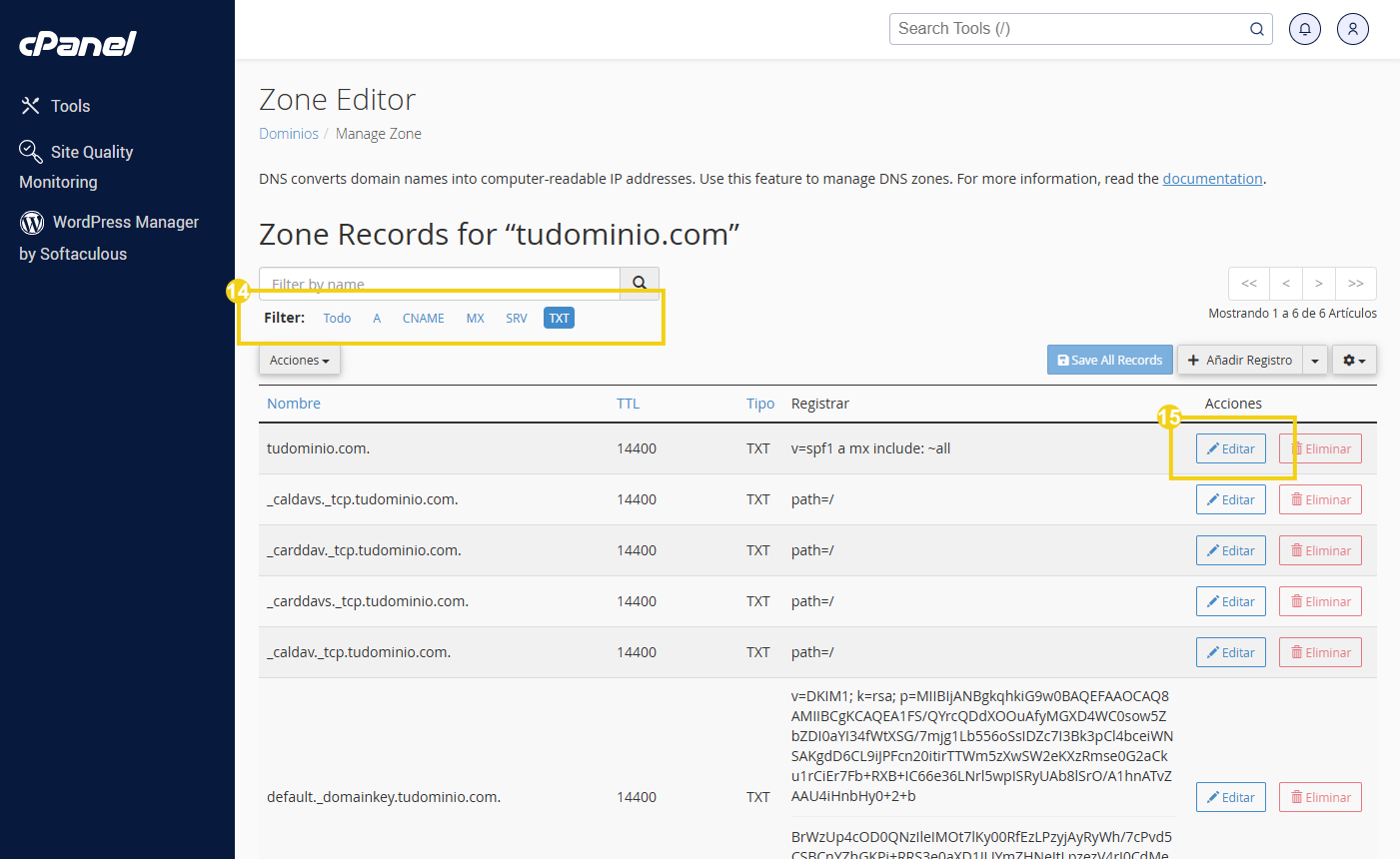Click Save All Records button
The width and height of the screenshot is (1400, 859).
pyautogui.click(x=1109, y=360)
